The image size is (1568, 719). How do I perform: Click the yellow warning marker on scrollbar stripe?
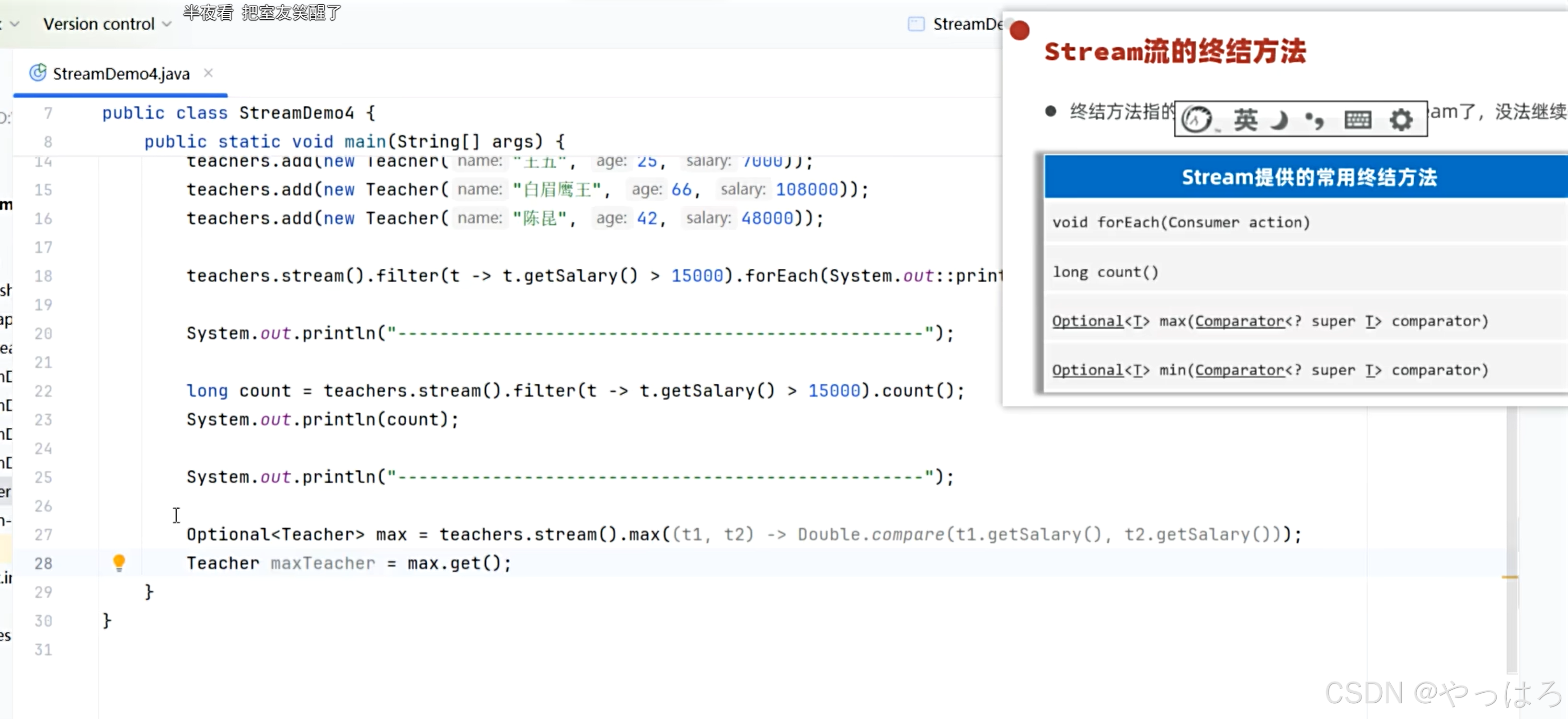pyautogui.click(x=1510, y=577)
